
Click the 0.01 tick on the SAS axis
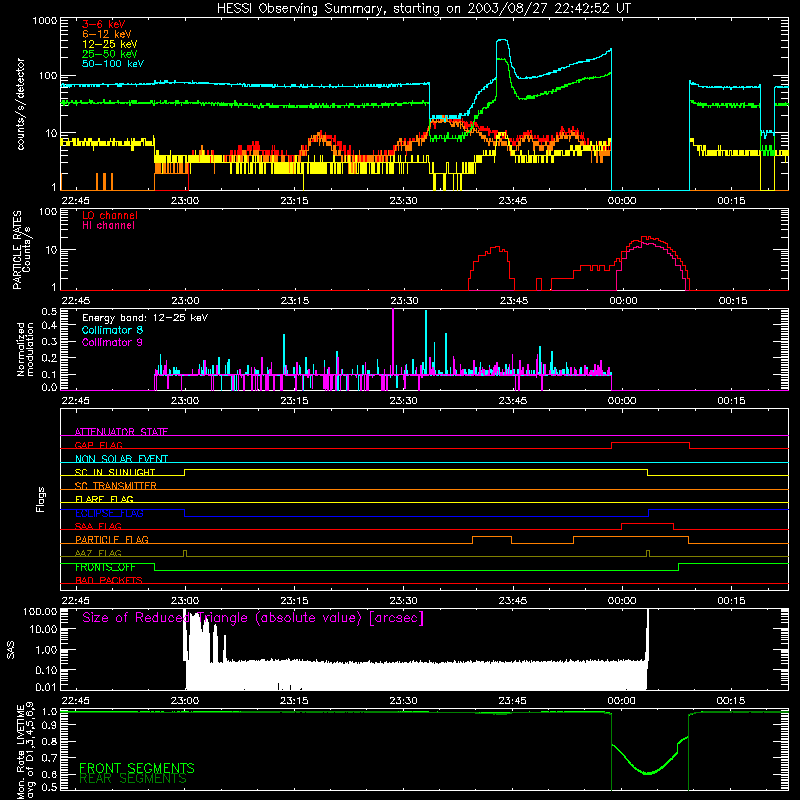[x=46, y=687]
